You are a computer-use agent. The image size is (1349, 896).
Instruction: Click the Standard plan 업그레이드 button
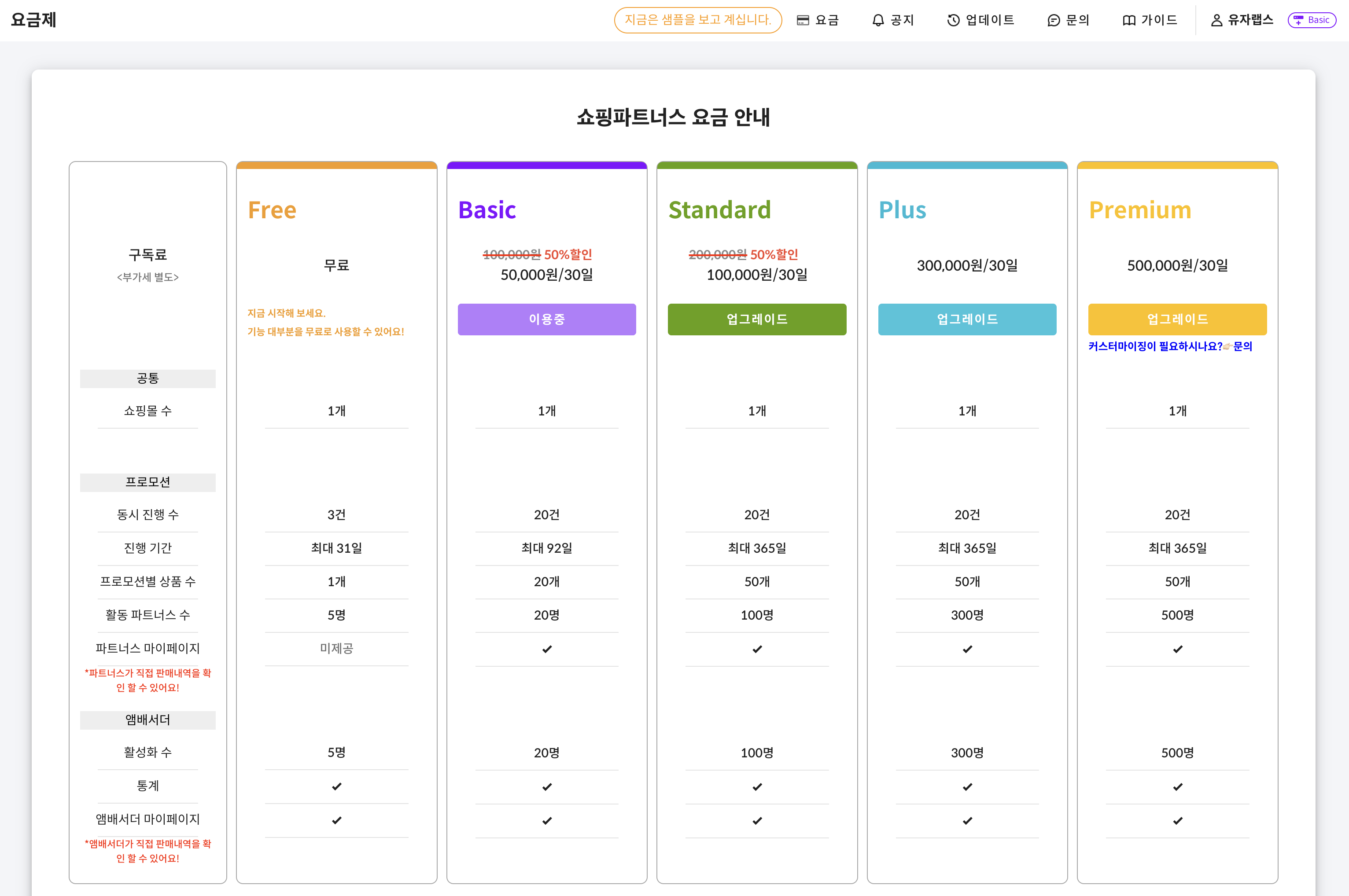pos(757,319)
